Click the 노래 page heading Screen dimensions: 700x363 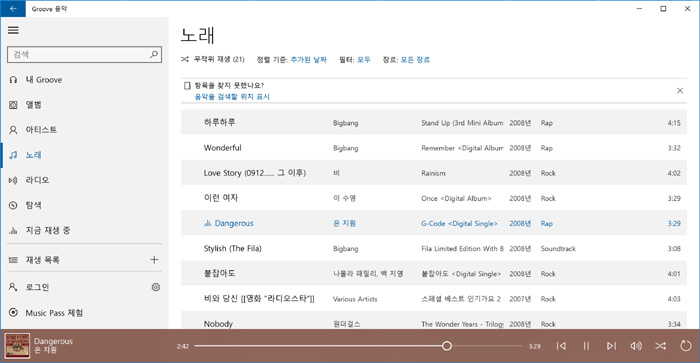197,35
